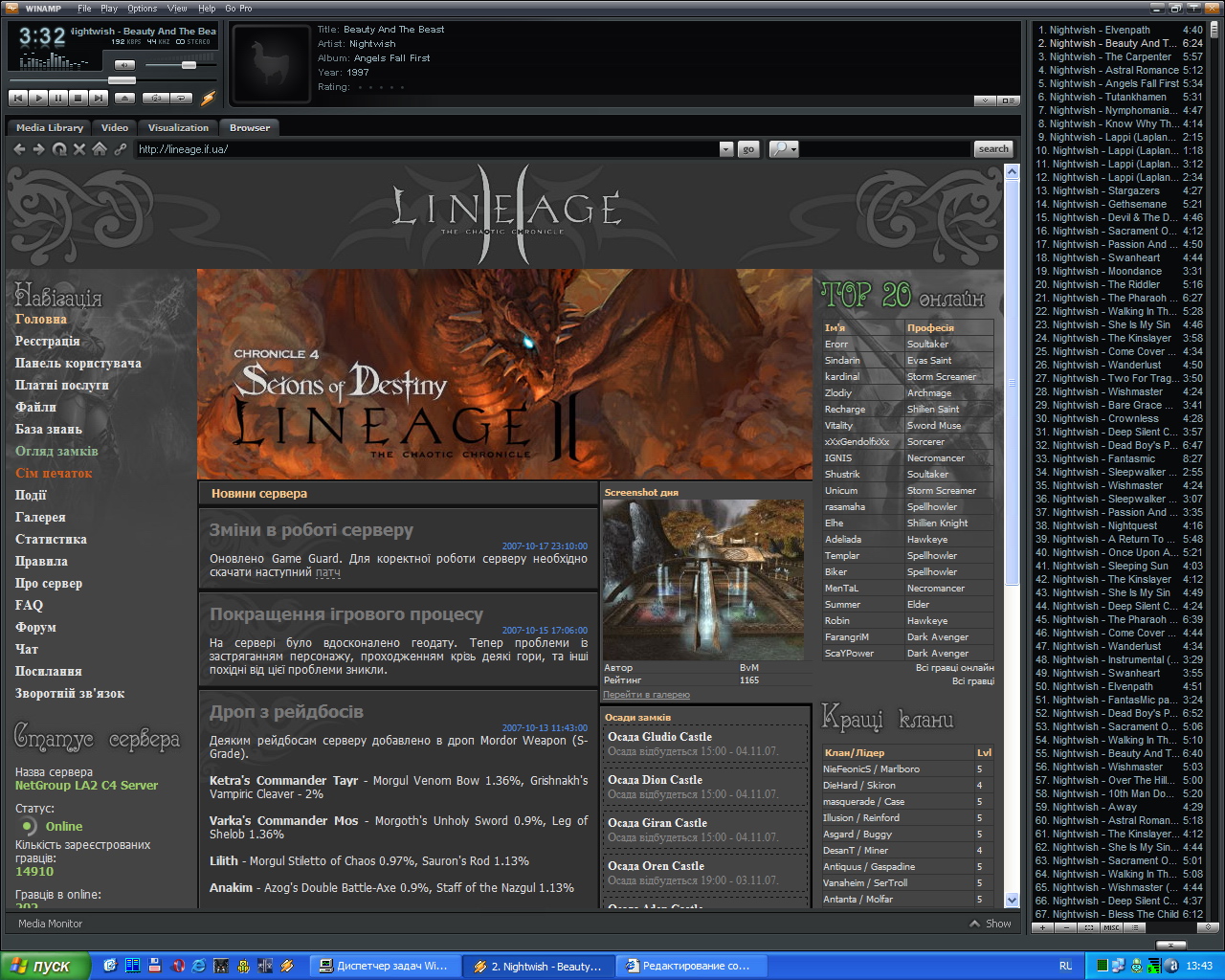Open the File menu
The image size is (1225, 980).
tap(84, 9)
